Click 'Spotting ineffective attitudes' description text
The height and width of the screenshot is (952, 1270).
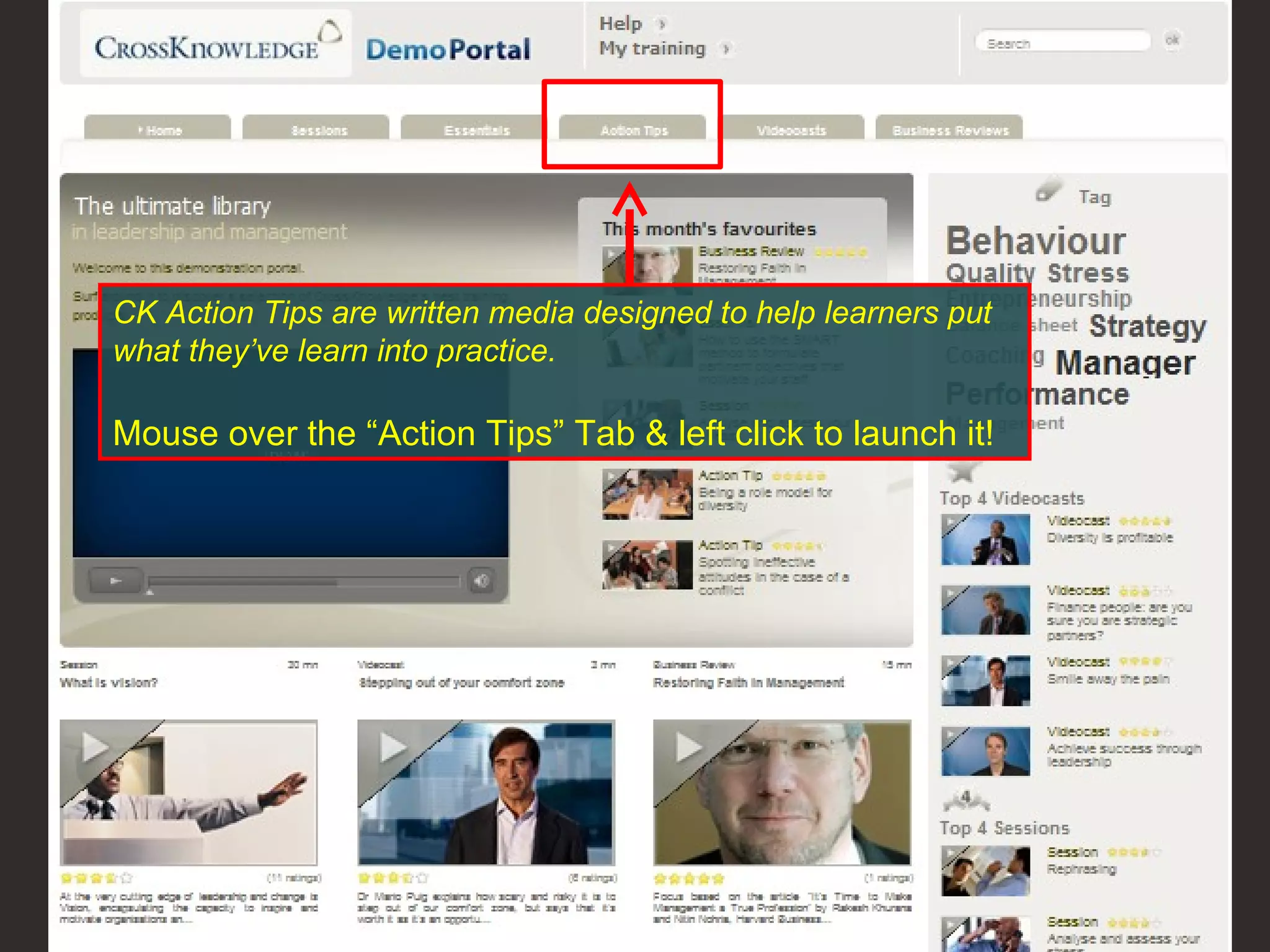[773, 576]
